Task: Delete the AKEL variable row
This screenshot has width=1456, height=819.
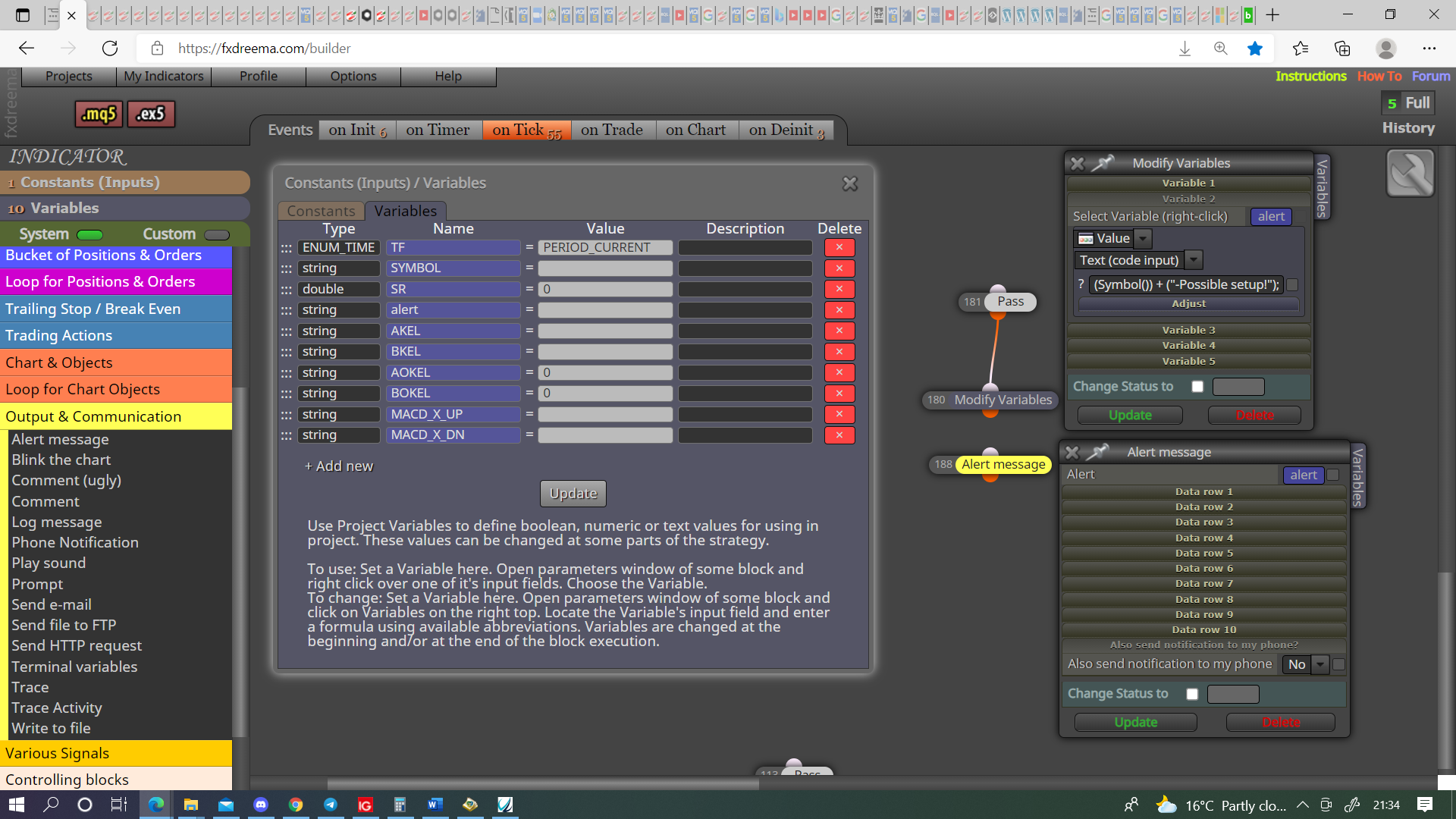Action: 839,331
